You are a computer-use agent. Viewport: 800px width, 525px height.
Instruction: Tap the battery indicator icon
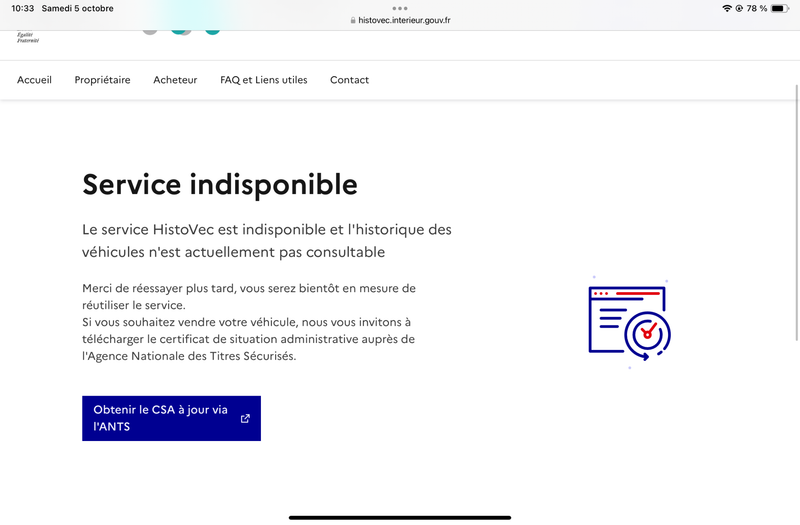780,8
